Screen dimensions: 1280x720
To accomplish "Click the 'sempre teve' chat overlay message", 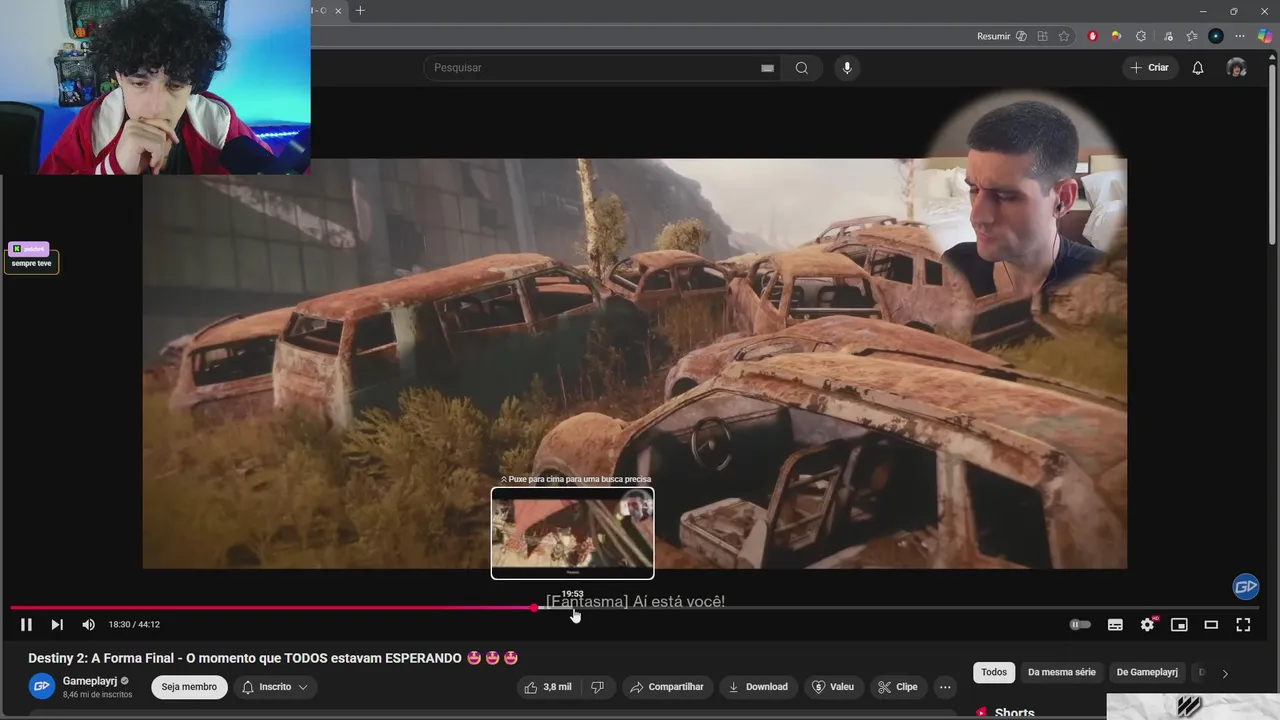I will tap(31, 263).
